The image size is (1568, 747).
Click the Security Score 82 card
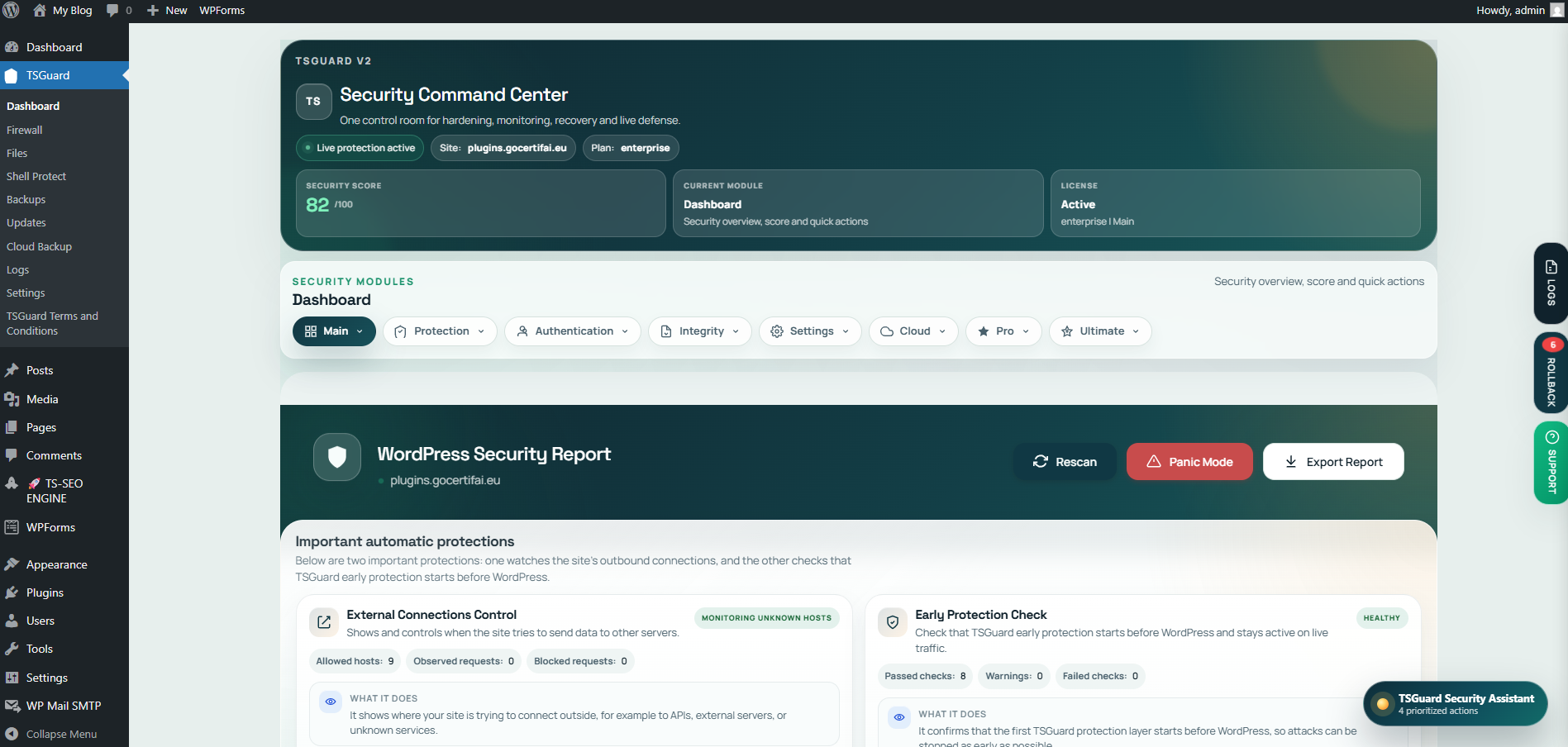coord(481,203)
